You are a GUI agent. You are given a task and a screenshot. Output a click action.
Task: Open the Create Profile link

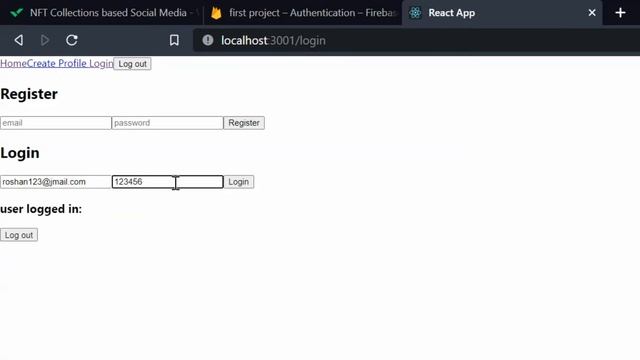coord(57,63)
